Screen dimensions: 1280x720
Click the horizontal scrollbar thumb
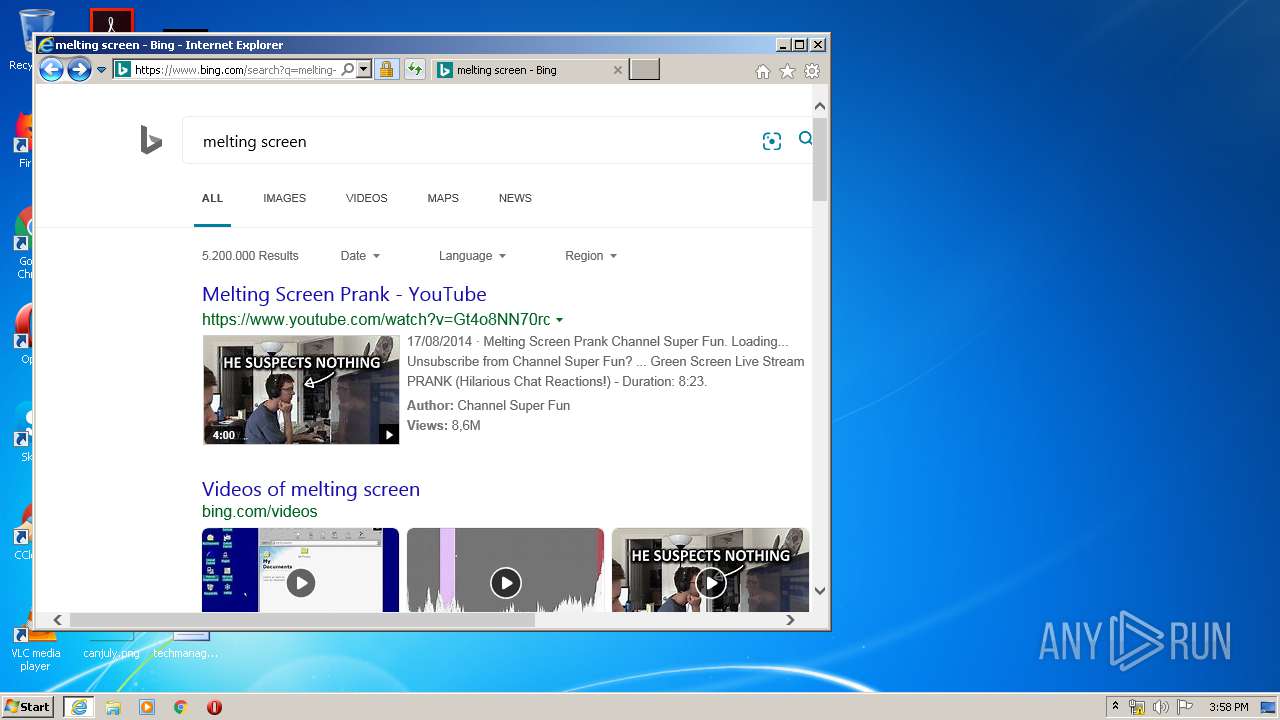[x=302, y=620]
